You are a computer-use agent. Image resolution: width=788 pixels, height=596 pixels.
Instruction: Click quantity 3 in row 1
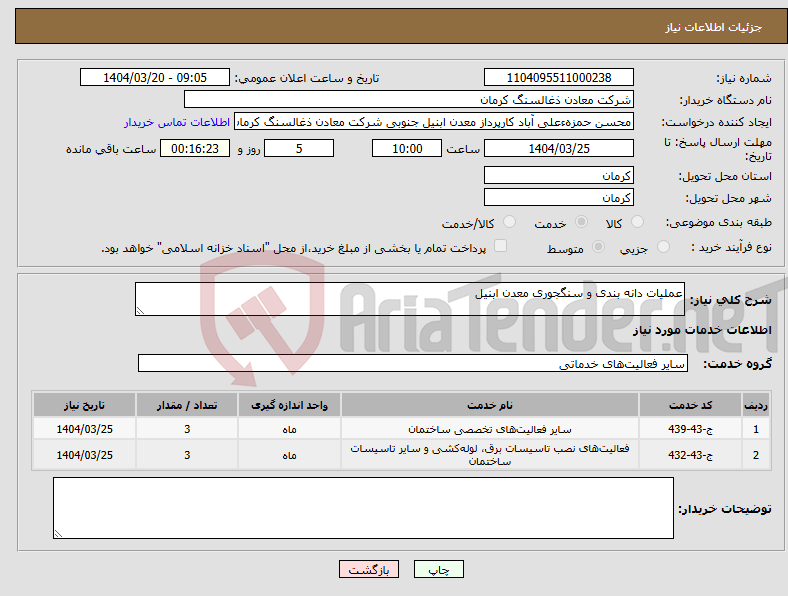point(187,429)
